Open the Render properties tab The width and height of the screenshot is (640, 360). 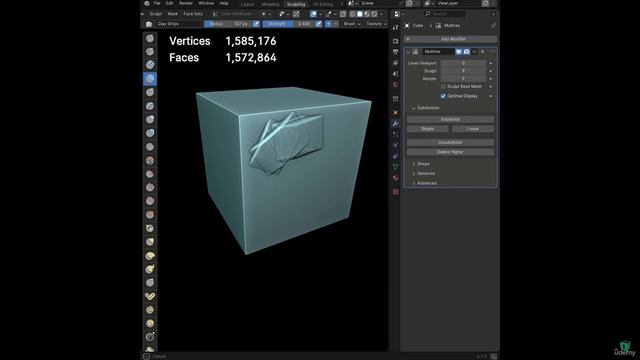coord(395,41)
